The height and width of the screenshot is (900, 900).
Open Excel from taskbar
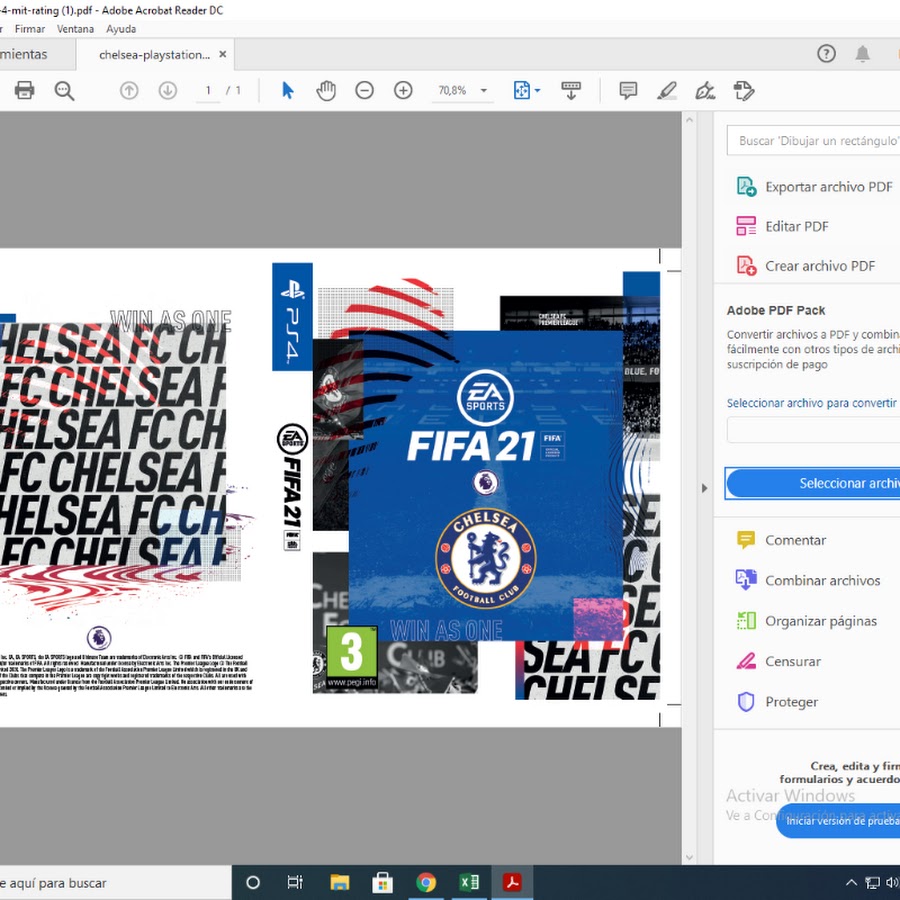coord(469,883)
